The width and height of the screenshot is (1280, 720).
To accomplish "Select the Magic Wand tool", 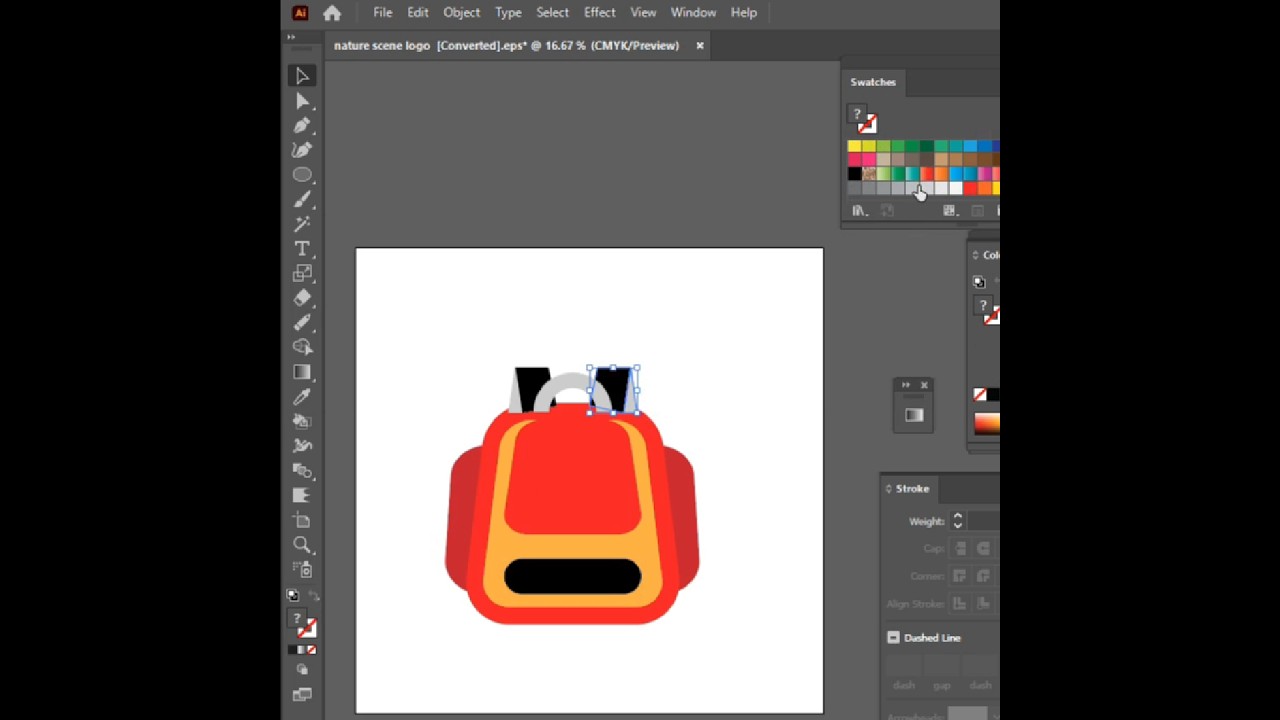I will (302, 224).
